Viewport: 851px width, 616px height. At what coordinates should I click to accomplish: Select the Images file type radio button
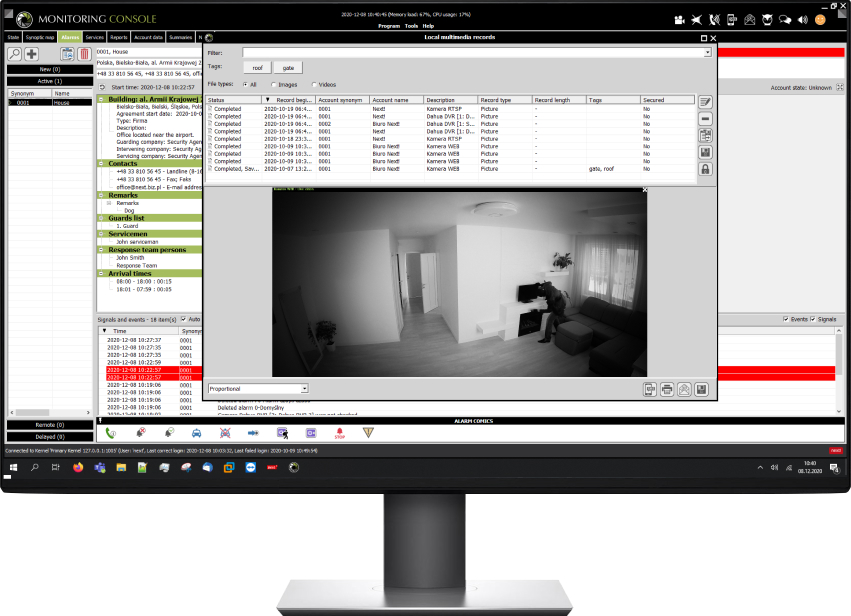point(274,85)
